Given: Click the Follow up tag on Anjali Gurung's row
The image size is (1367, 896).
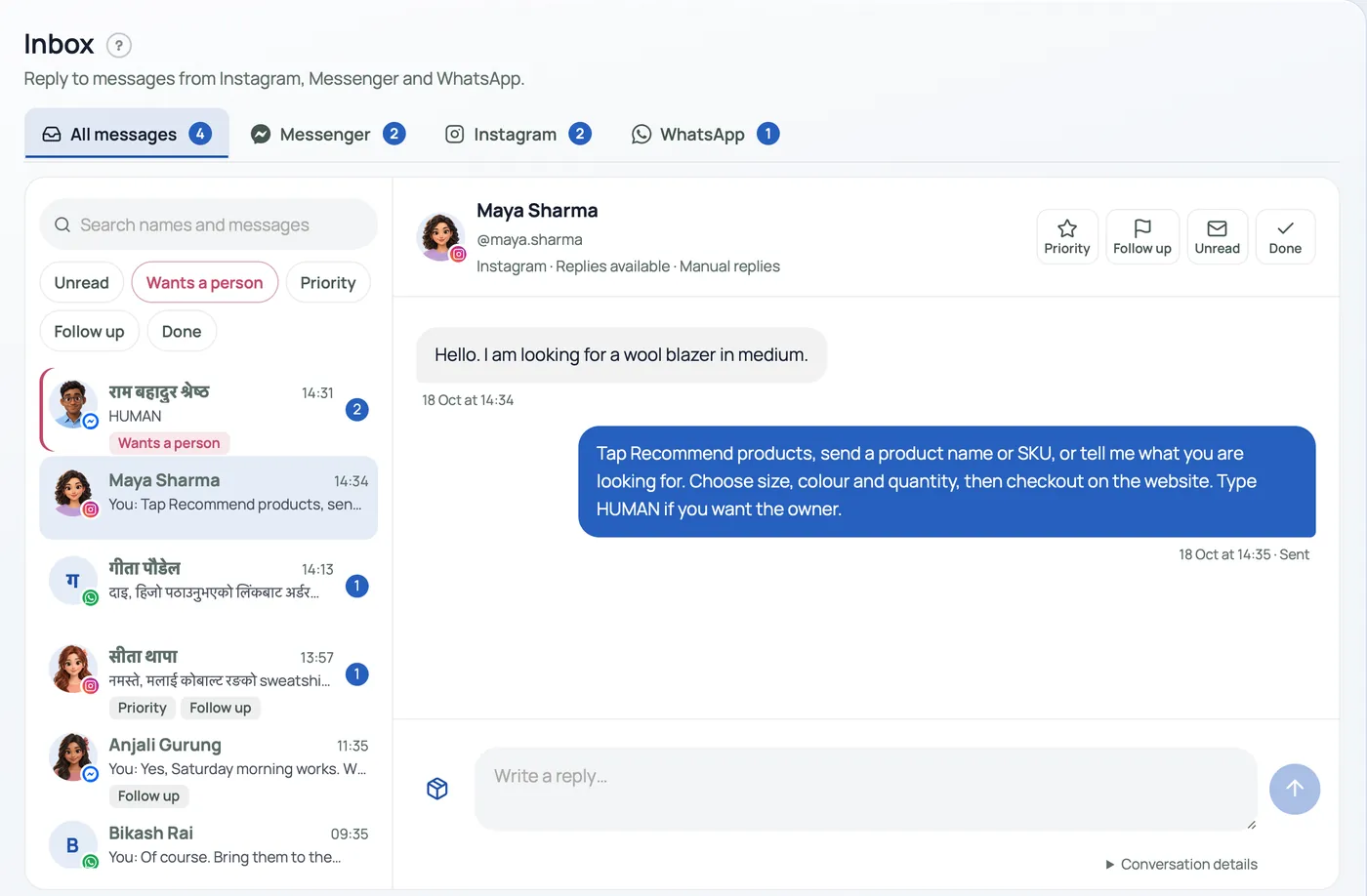Looking at the screenshot, I should click(x=148, y=795).
